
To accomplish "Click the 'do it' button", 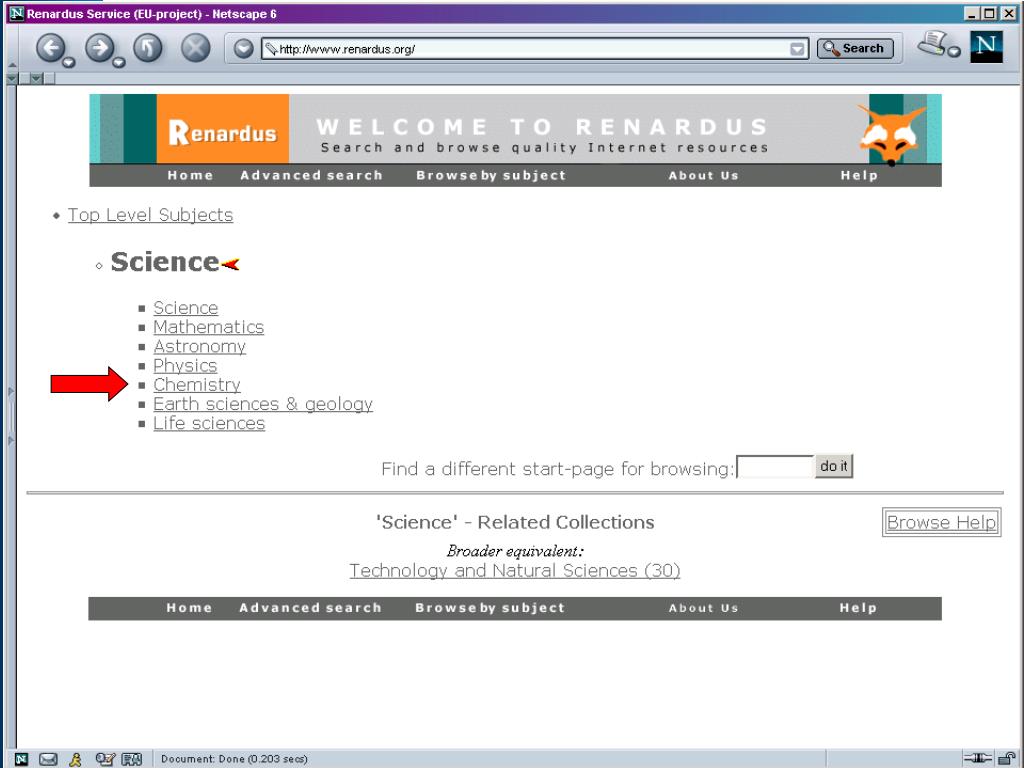I will [x=834, y=466].
